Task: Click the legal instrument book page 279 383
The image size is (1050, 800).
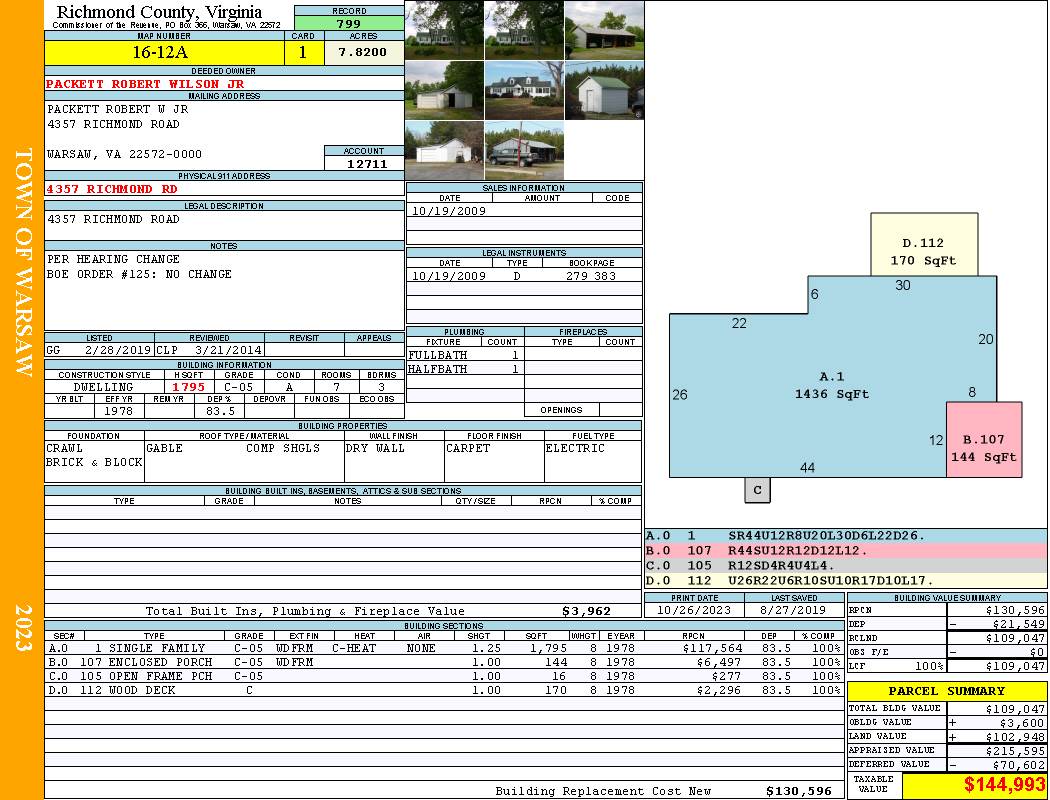Action: click(591, 276)
